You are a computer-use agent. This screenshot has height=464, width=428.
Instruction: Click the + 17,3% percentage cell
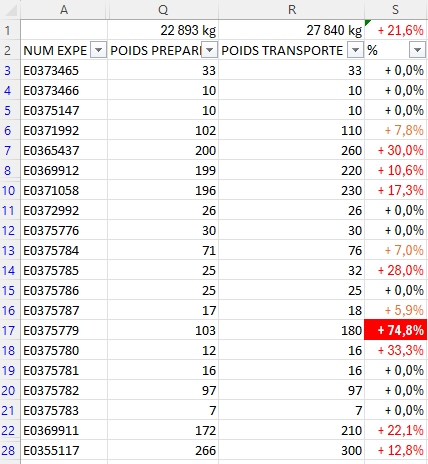click(396, 191)
